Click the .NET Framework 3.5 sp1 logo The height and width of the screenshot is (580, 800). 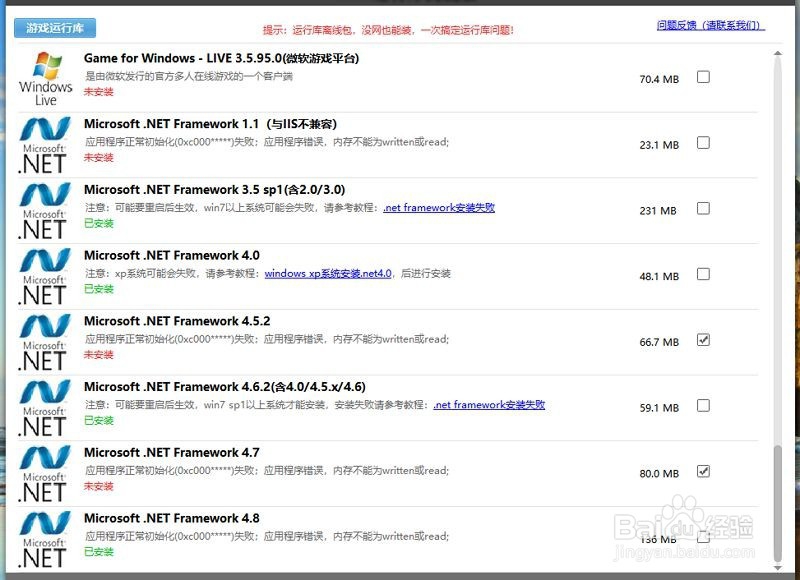pos(44,211)
